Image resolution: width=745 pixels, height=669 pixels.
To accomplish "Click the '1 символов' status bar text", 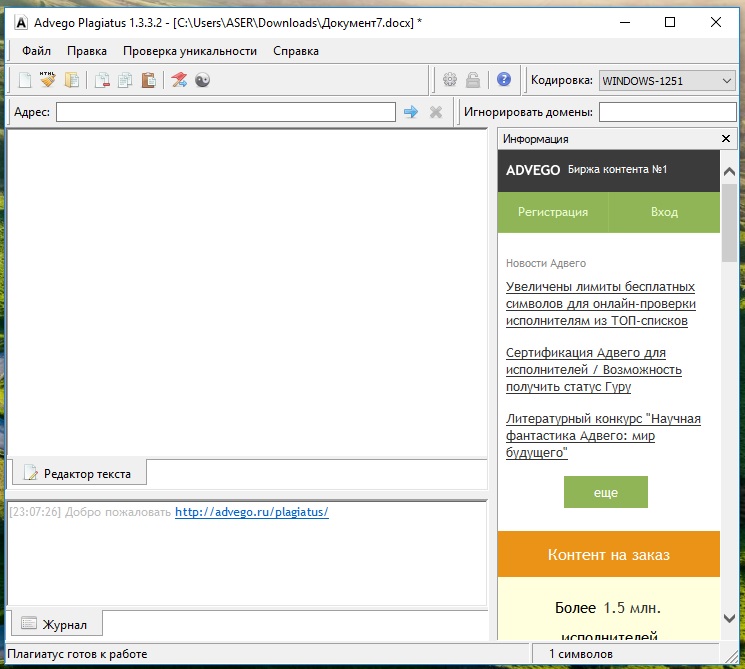I will coord(581,654).
